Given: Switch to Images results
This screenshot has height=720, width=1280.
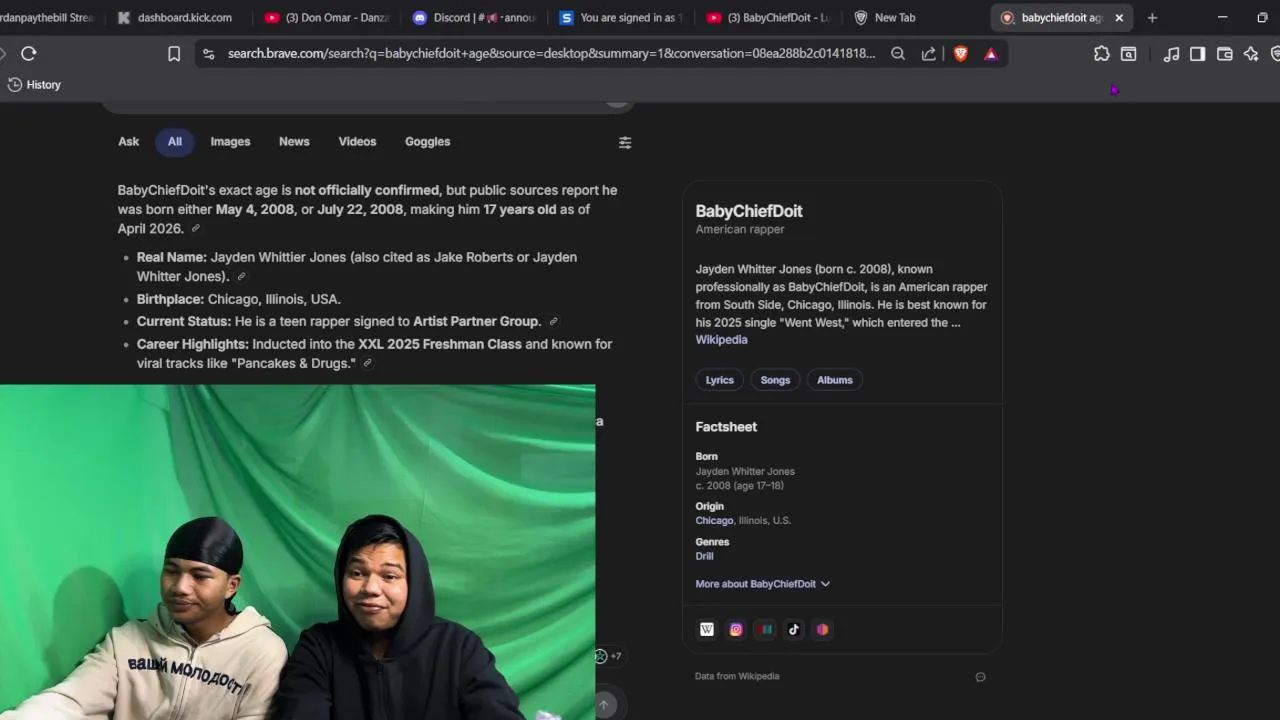Looking at the screenshot, I should coord(230,142).
